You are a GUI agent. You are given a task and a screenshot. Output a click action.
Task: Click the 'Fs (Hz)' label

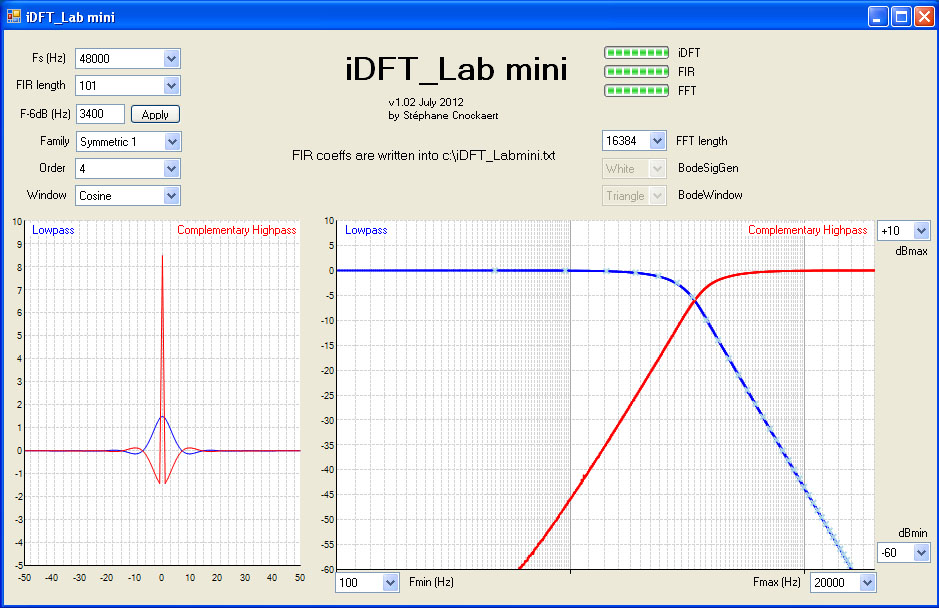click(49, 58)
